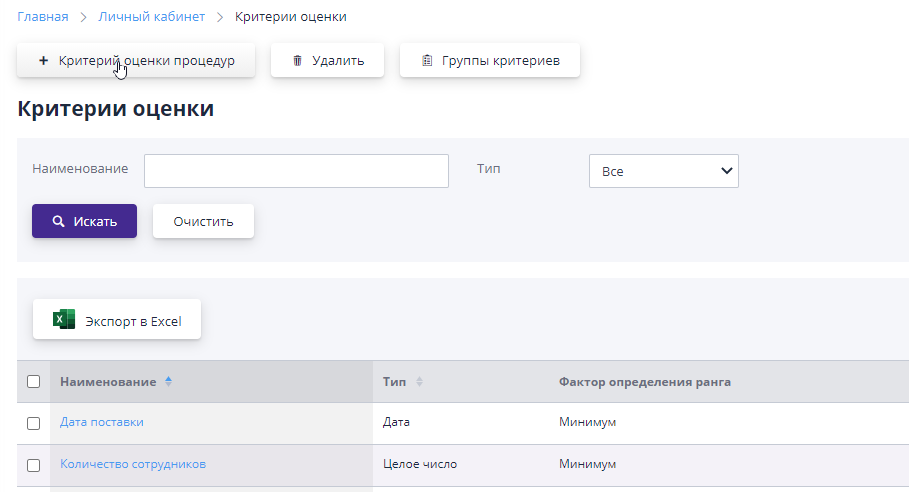
Task: Open the Тип dropdown showing Все
Action: 663,171
